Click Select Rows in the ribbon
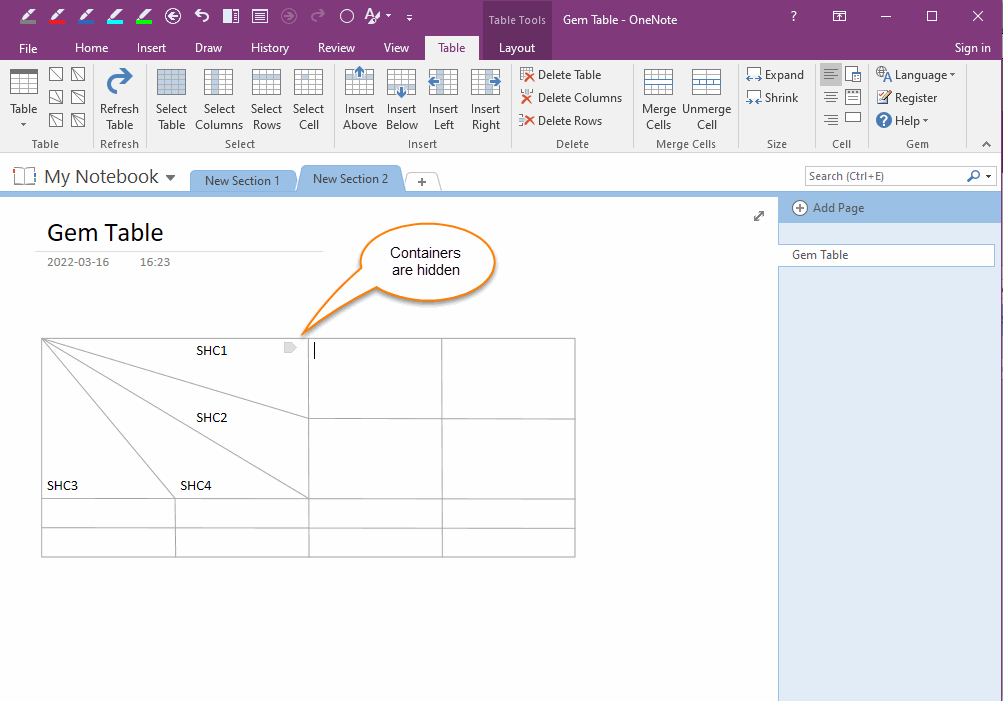The image size is (1003, 701). point(267,99)
